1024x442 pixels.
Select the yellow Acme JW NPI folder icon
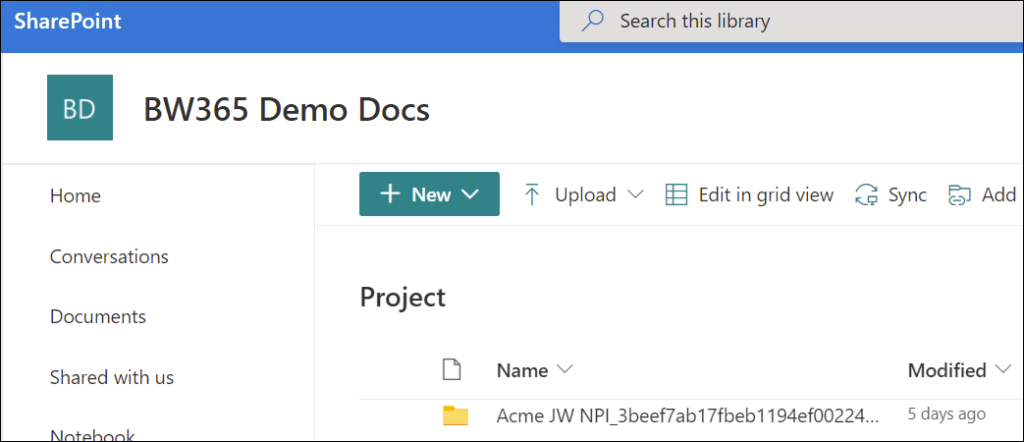tap(455, 415)
